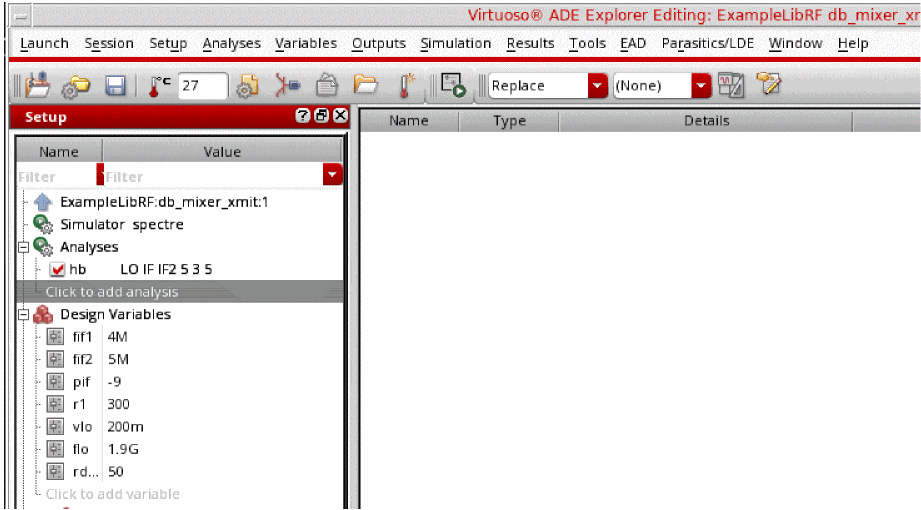The image size is (921, 510).
Task: Click 'Click to add variable' row
Action: click(180, 494)
